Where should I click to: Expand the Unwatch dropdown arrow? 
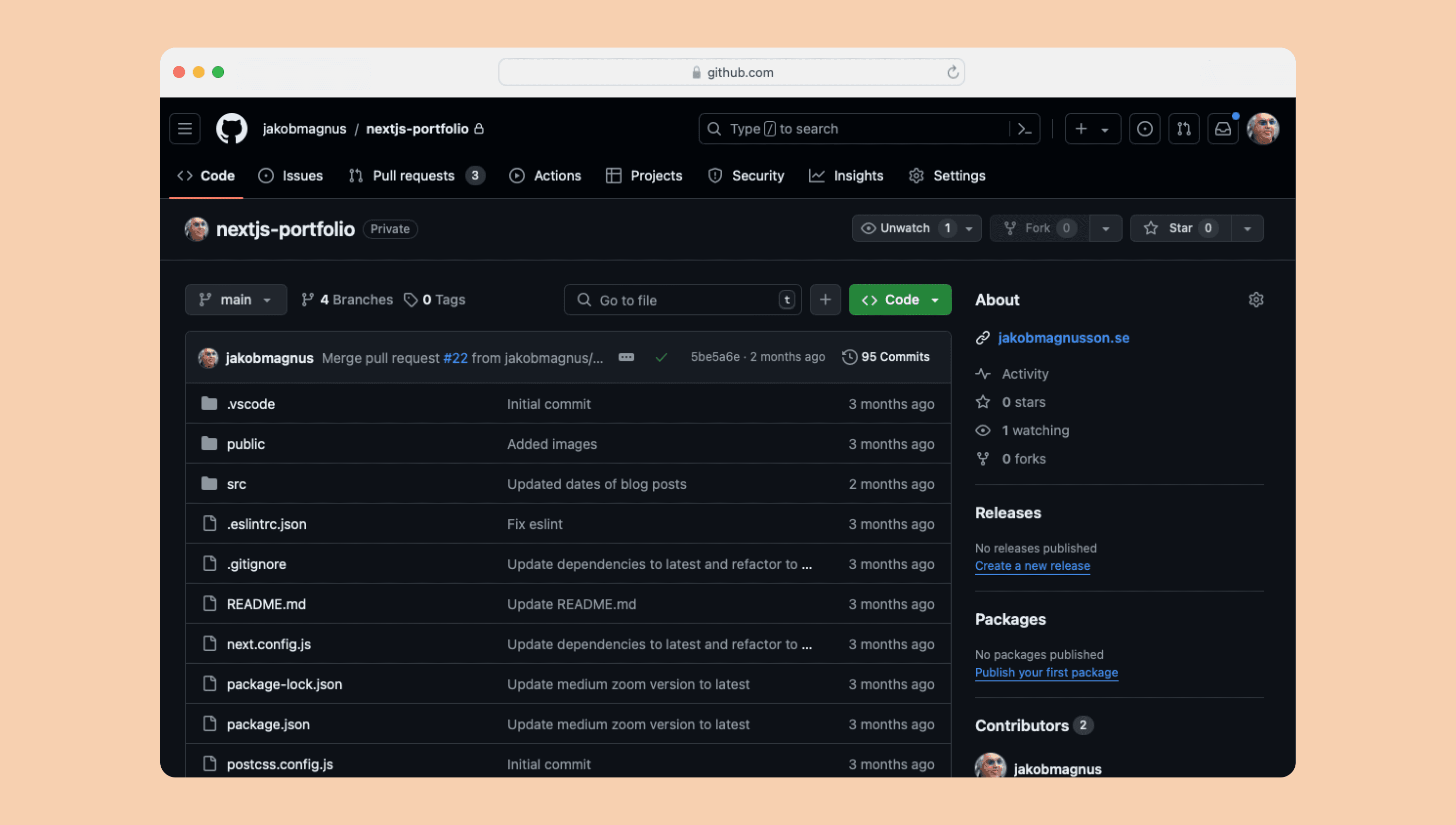pos(969,229)
